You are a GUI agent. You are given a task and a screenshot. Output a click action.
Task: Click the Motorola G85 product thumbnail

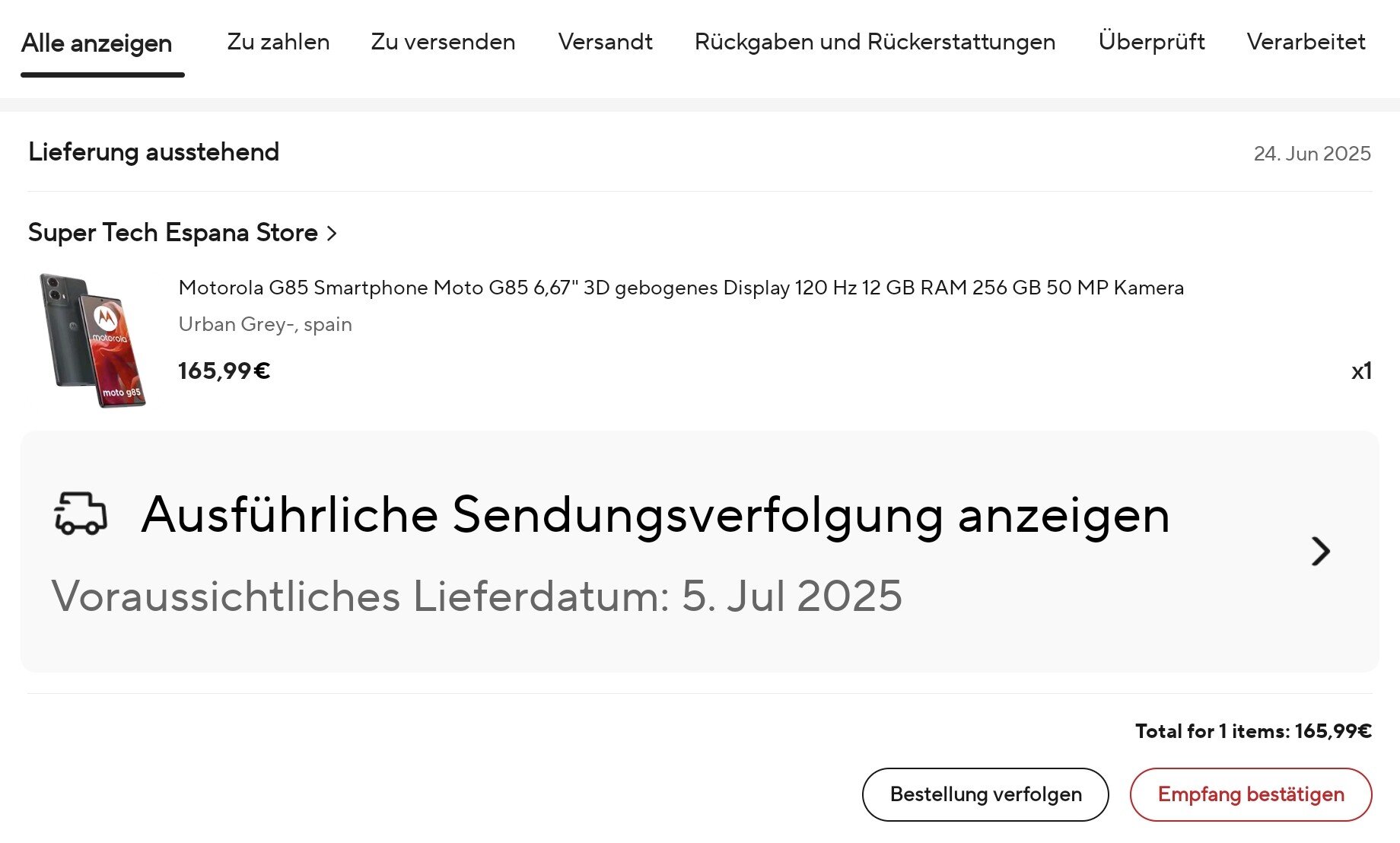91,340
